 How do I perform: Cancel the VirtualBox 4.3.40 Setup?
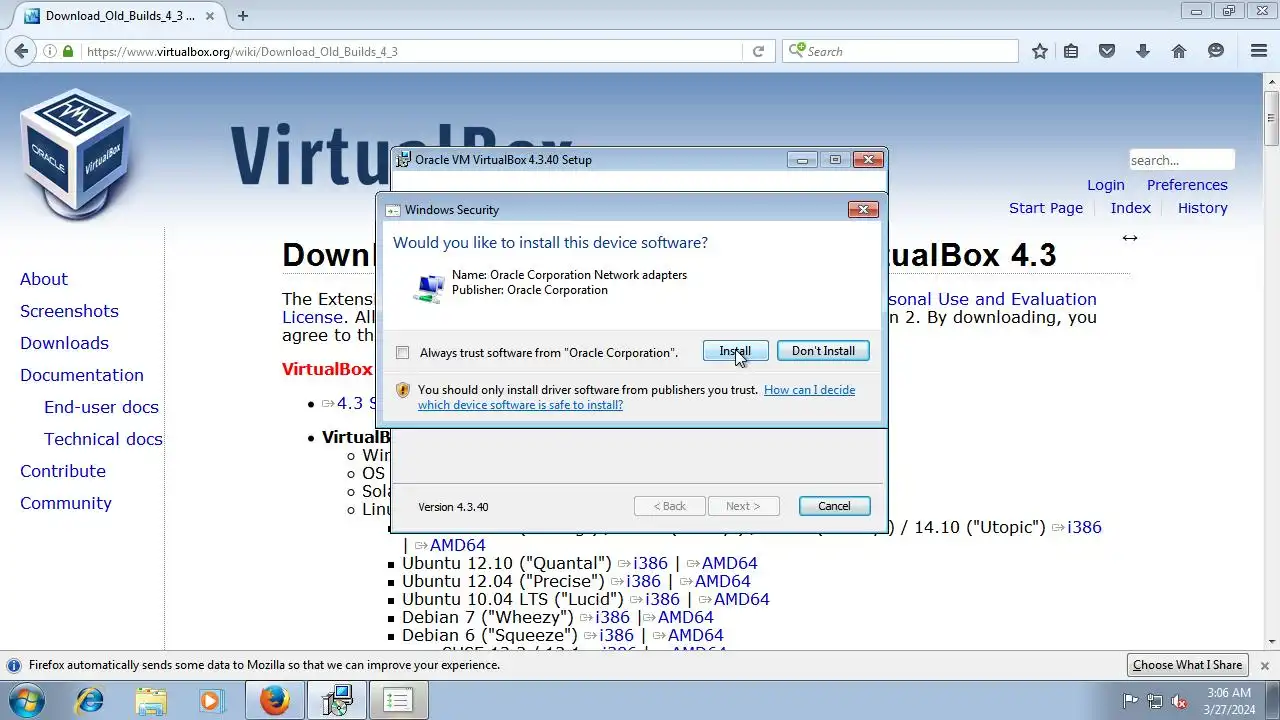tap(834, 506)
